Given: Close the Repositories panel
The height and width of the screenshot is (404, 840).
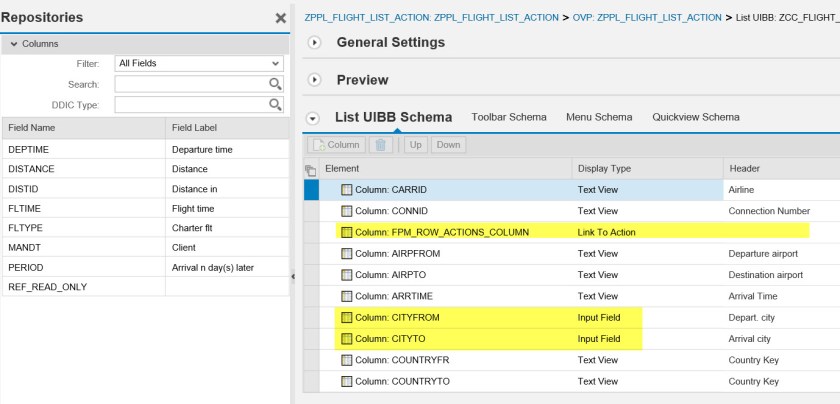Looking at the screenshot, I should 280,18.
